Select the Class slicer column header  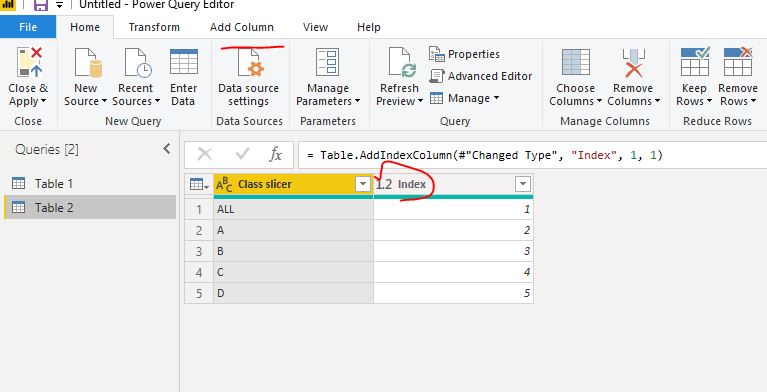click(x=293, y=184)
